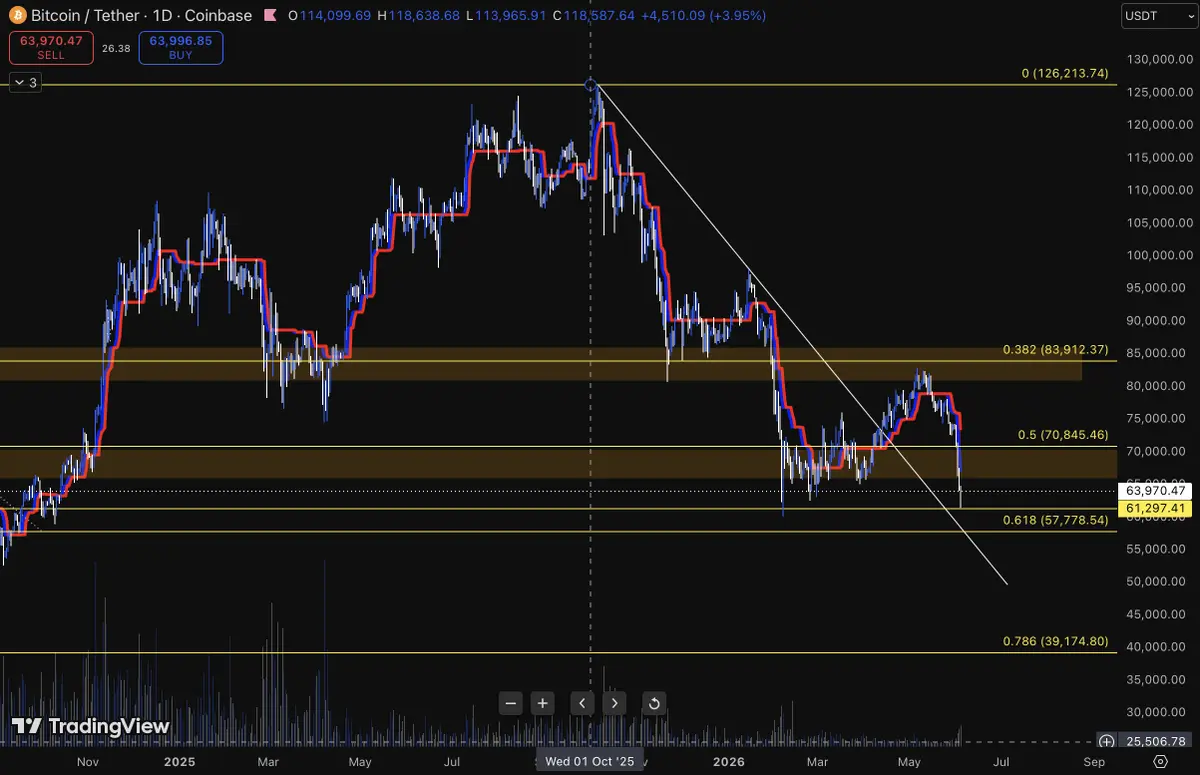Viewport: 1200px width, 775px height.
Task: Click the spread value 26.38
Action: point(116,48)
